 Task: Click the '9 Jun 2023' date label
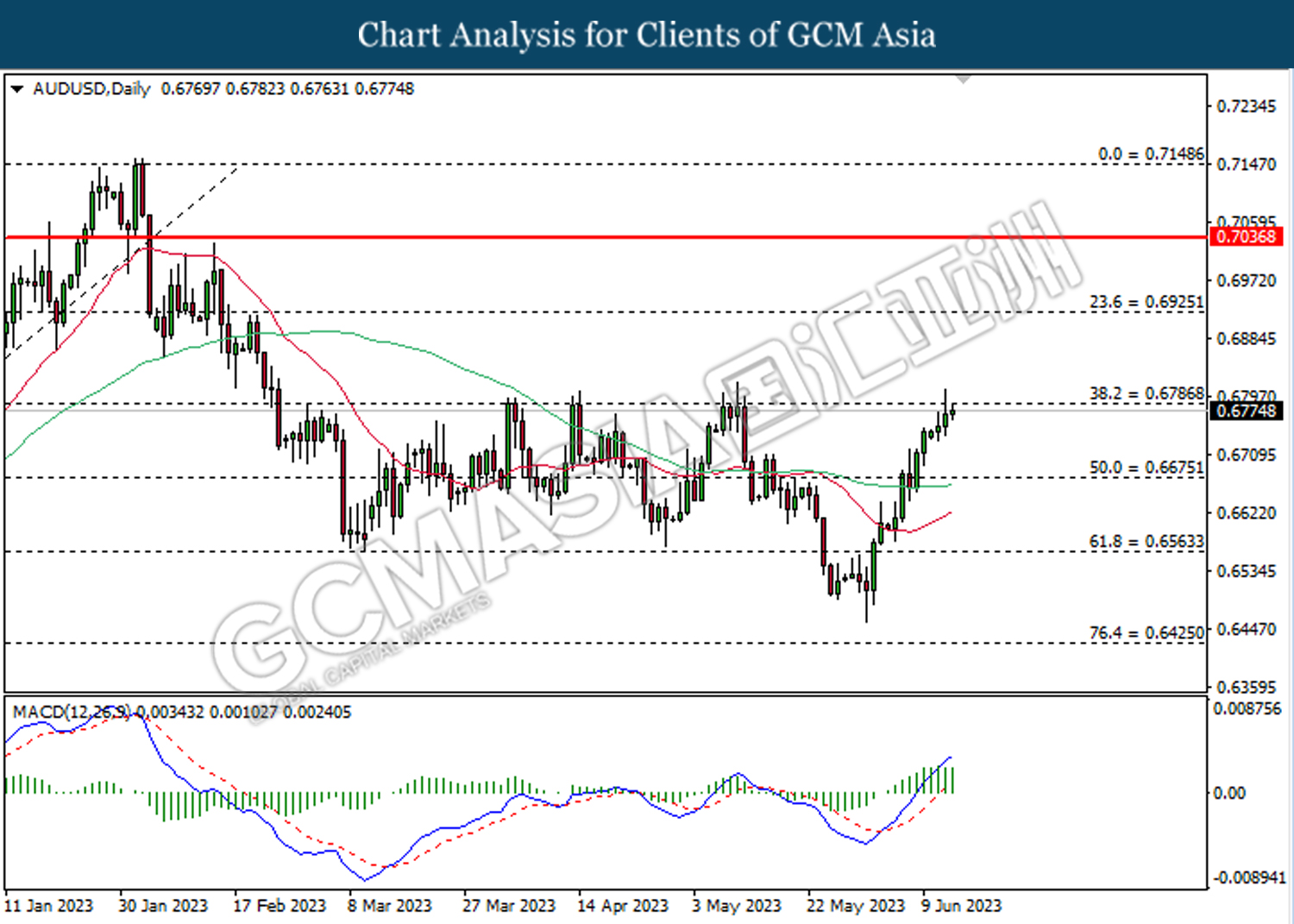tap(961, 906)
